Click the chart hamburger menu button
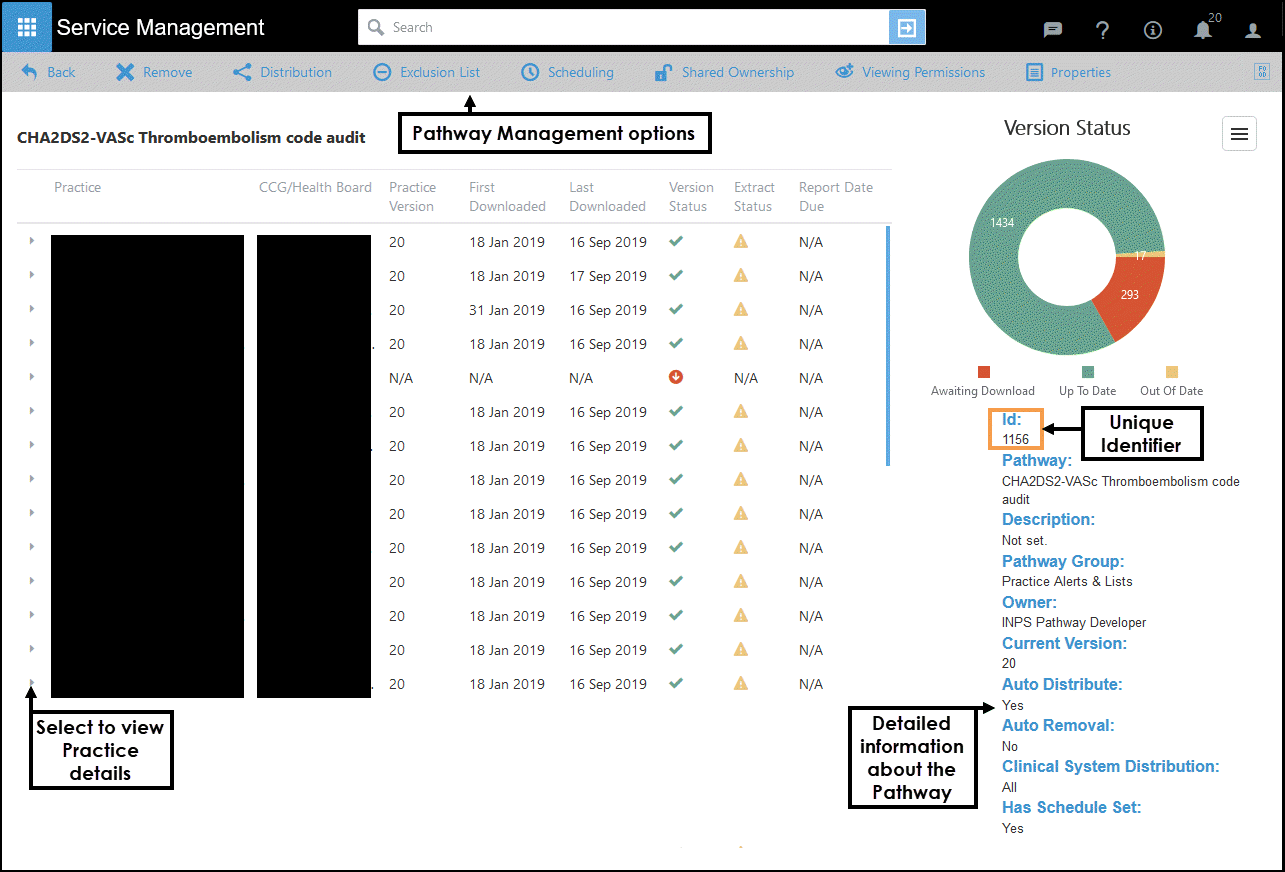Image resolution: width=1285 pixels, height=872 pixels. 1239,134
